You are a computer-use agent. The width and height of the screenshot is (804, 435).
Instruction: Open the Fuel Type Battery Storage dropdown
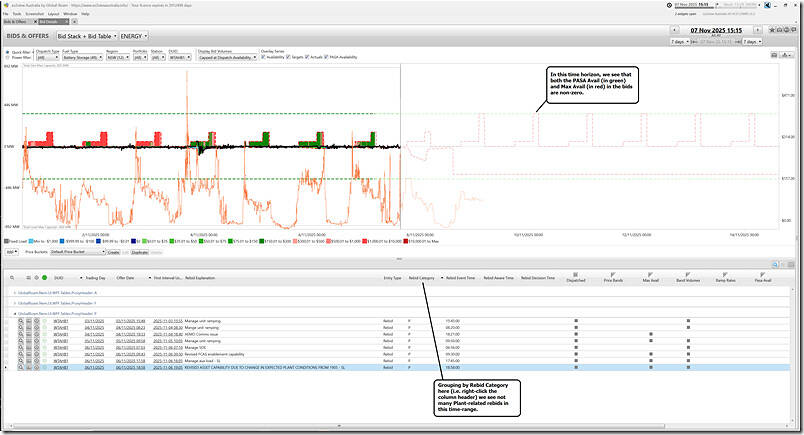pyautogui.click(x=82, y=58)
